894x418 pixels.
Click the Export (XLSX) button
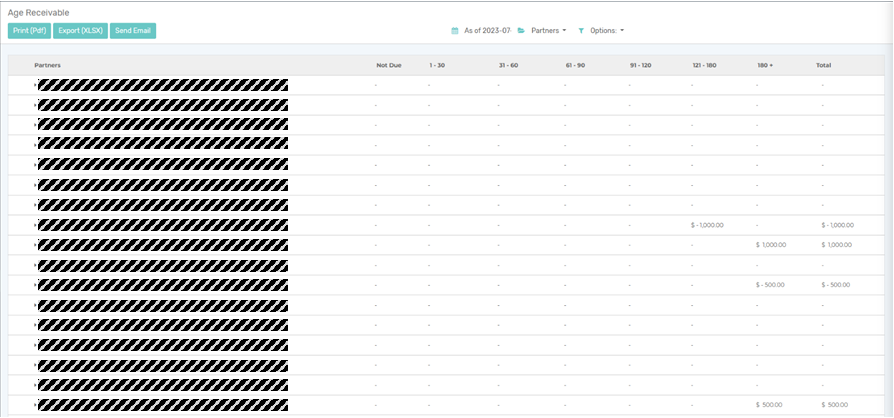point(80,31)
